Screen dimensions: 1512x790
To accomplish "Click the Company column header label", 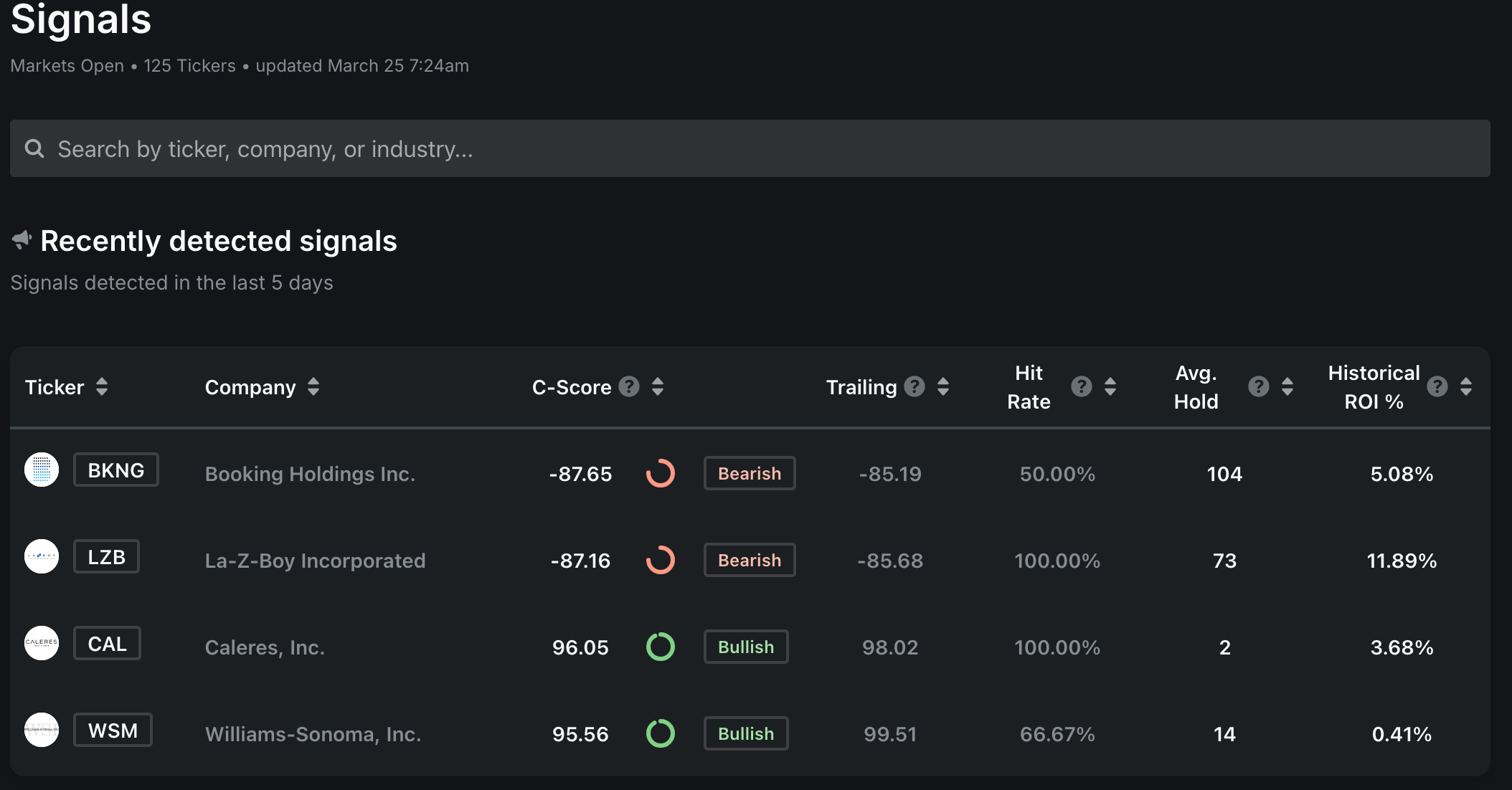I will point(250,387).
